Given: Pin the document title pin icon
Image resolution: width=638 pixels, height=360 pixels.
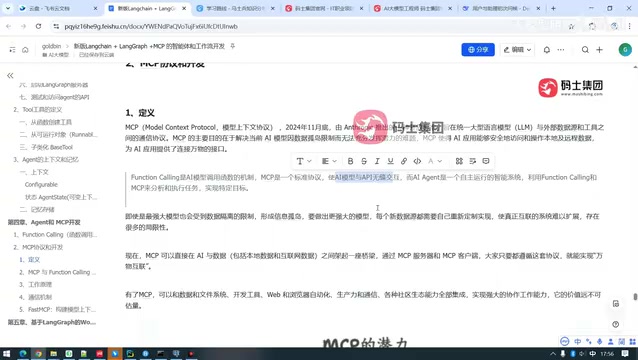Looking at the screenshot, I should click(x=233, y=46).
